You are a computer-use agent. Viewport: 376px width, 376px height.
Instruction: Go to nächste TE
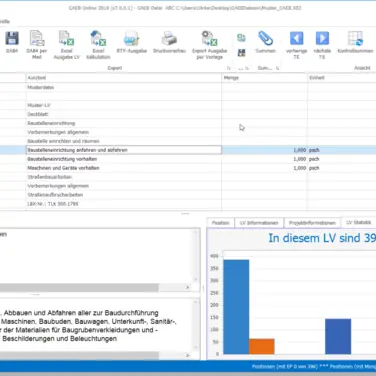tap(322, 44)
